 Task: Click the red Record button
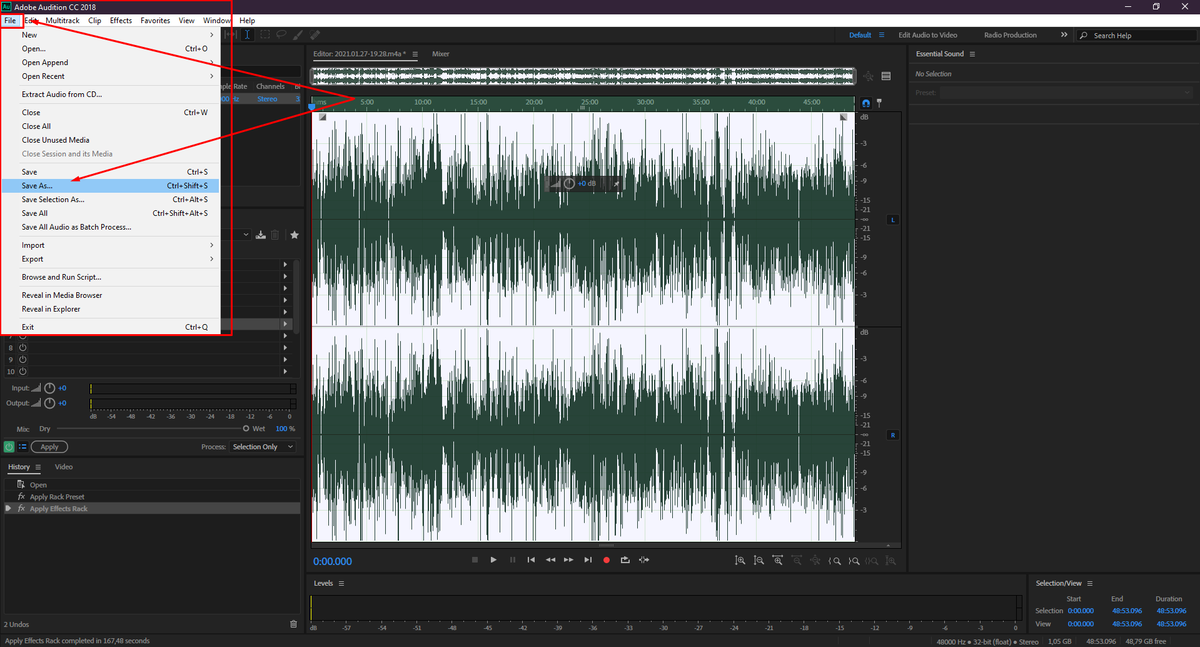pyautogui.click(x=606, y=560)
